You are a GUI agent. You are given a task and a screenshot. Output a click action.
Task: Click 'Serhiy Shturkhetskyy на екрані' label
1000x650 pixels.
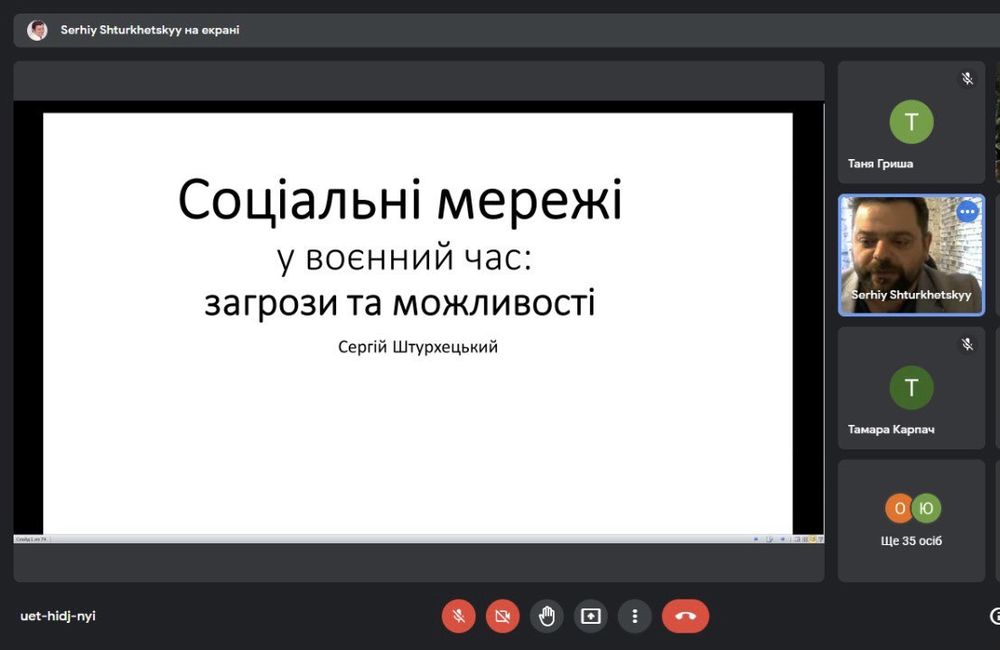pyautogui.click(x=150, y=30)
